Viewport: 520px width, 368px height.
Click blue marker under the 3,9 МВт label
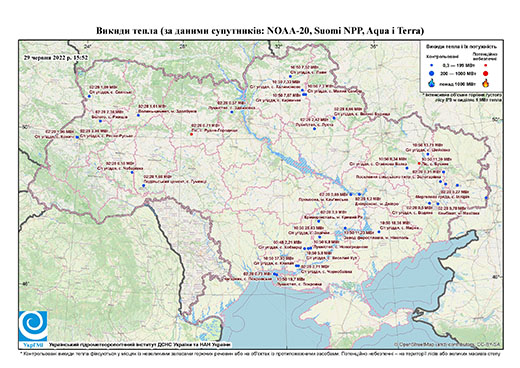click(x=318, y=221)
